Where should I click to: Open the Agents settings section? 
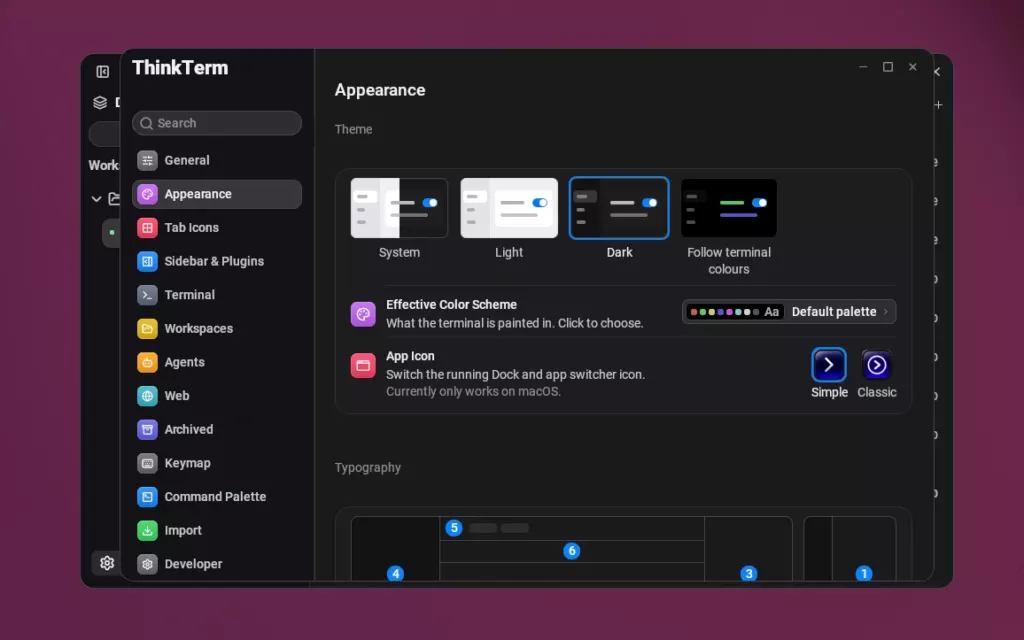tap(217, 362)
